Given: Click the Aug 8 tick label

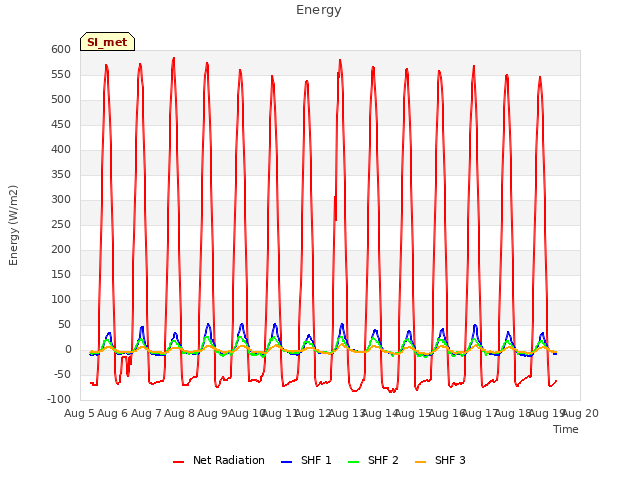Looking at the screenshot, I should (x=180, y=413).
